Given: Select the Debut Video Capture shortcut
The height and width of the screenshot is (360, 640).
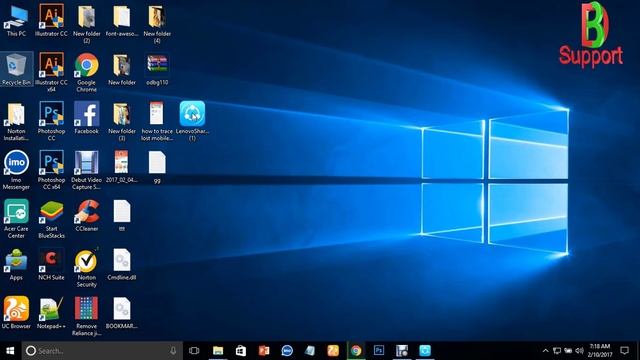Looking at the screenshot, I should 87,170.
